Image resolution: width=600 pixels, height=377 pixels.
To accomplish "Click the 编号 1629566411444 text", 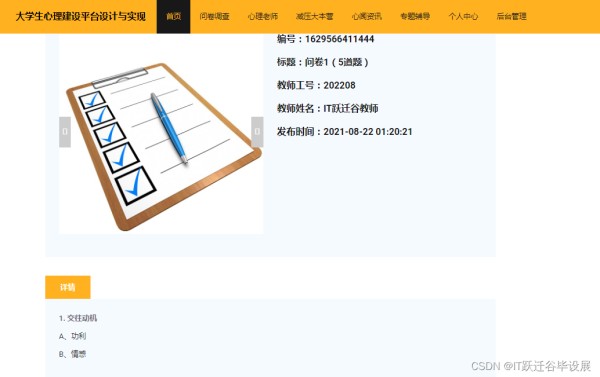I will click(x=325, y=39).
